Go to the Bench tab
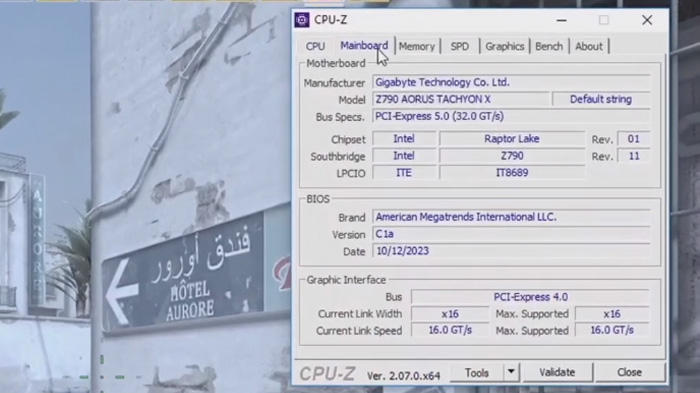 pos(549,46)
